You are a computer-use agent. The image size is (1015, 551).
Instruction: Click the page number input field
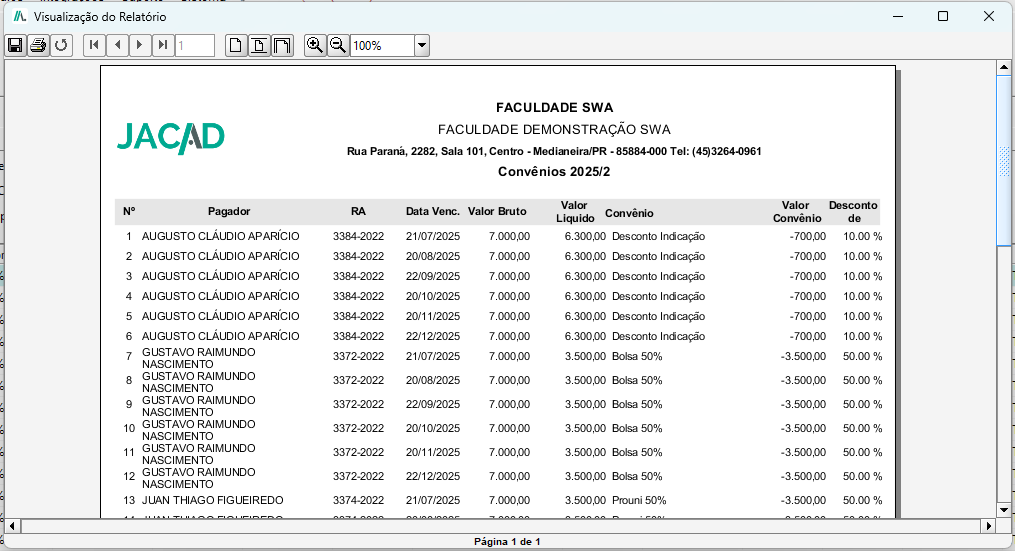(195, 46)
